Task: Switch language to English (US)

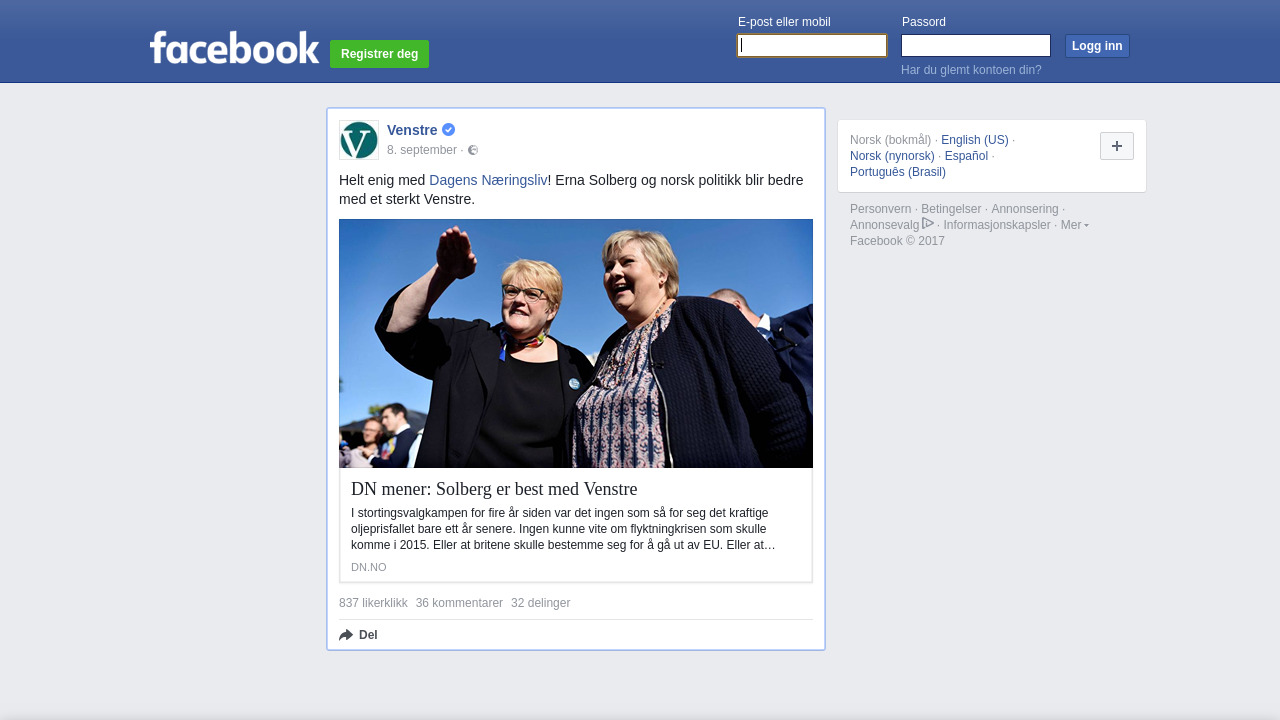Action: tap(975, 140)
